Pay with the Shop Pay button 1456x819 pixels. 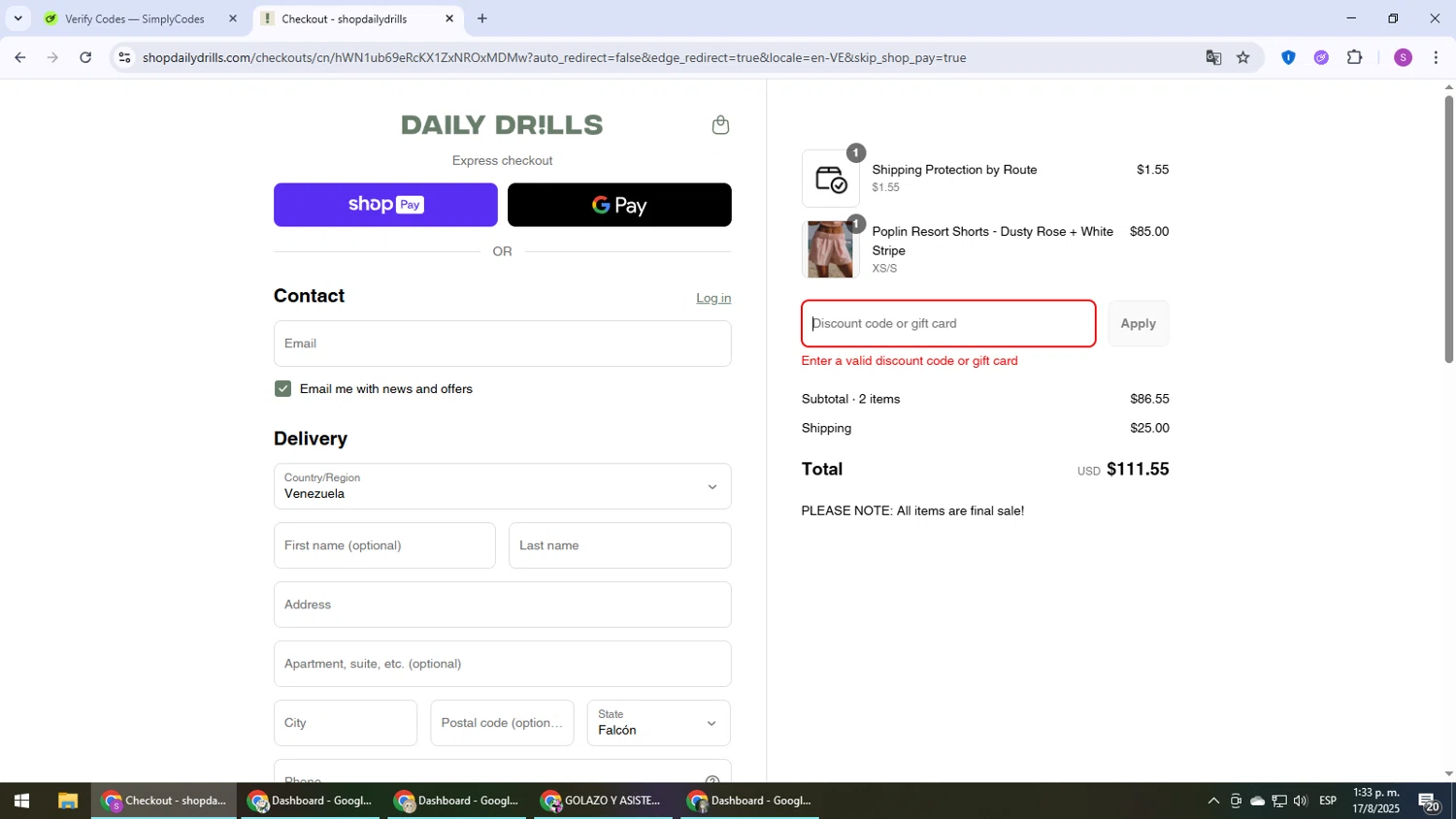tap(385, 205)
